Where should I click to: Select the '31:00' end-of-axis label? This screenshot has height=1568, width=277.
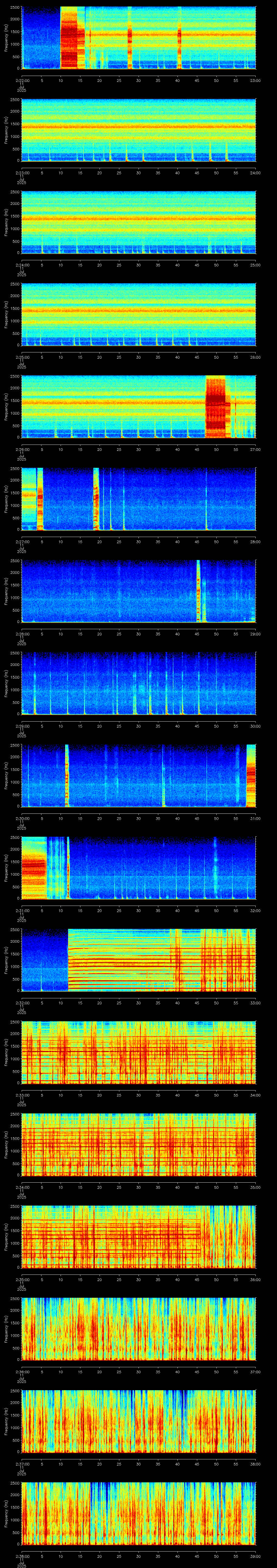coord(255,818)
